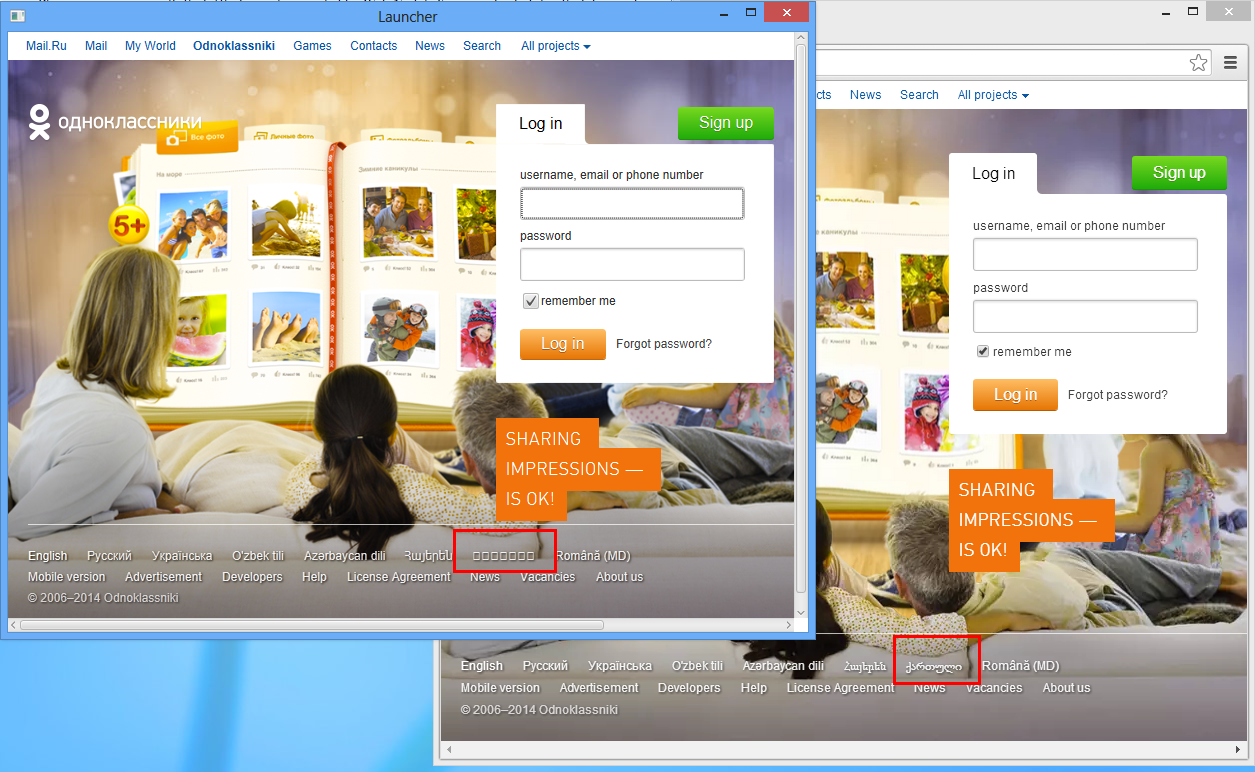1255x772 pixels.
Task: Click the orange 5+ badge on the album
Action: [129, 226]
